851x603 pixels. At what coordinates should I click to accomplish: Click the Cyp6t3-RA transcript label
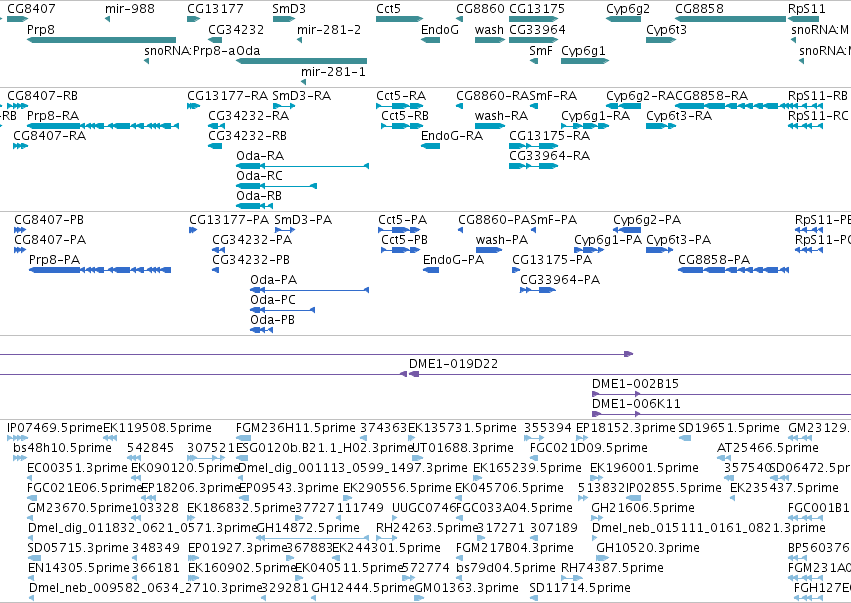coord(679,116)
